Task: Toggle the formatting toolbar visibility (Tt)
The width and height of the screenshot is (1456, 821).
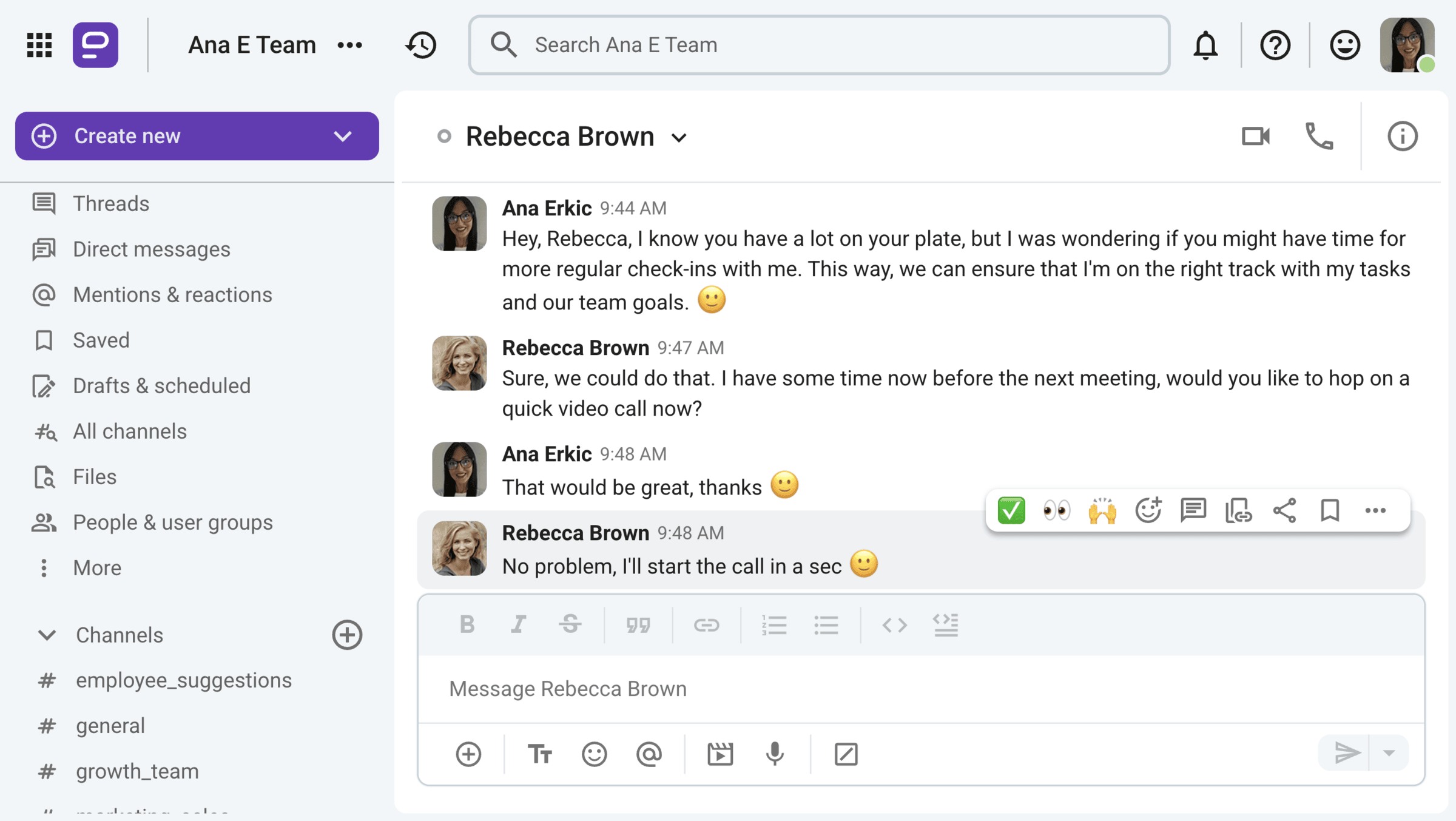Action: click(x=539, y=754)
